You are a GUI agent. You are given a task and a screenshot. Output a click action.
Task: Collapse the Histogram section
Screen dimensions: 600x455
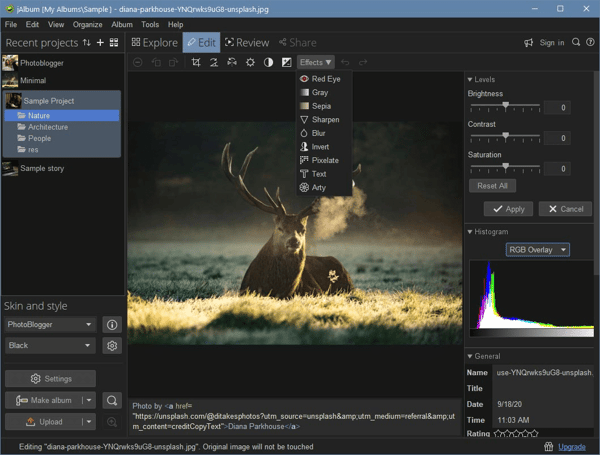470,232
